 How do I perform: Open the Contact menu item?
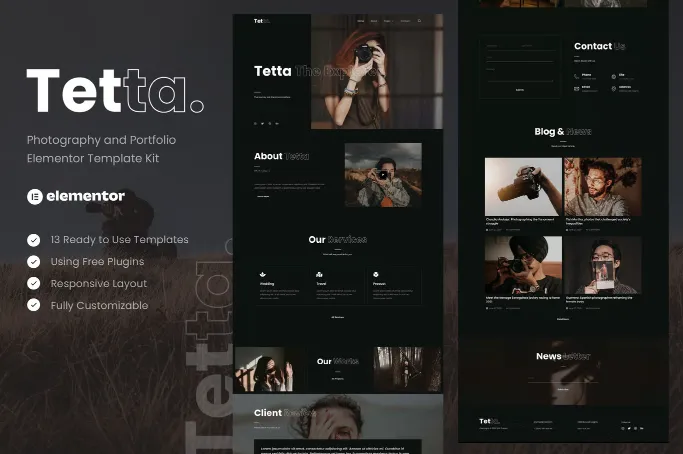click(404, 21)
